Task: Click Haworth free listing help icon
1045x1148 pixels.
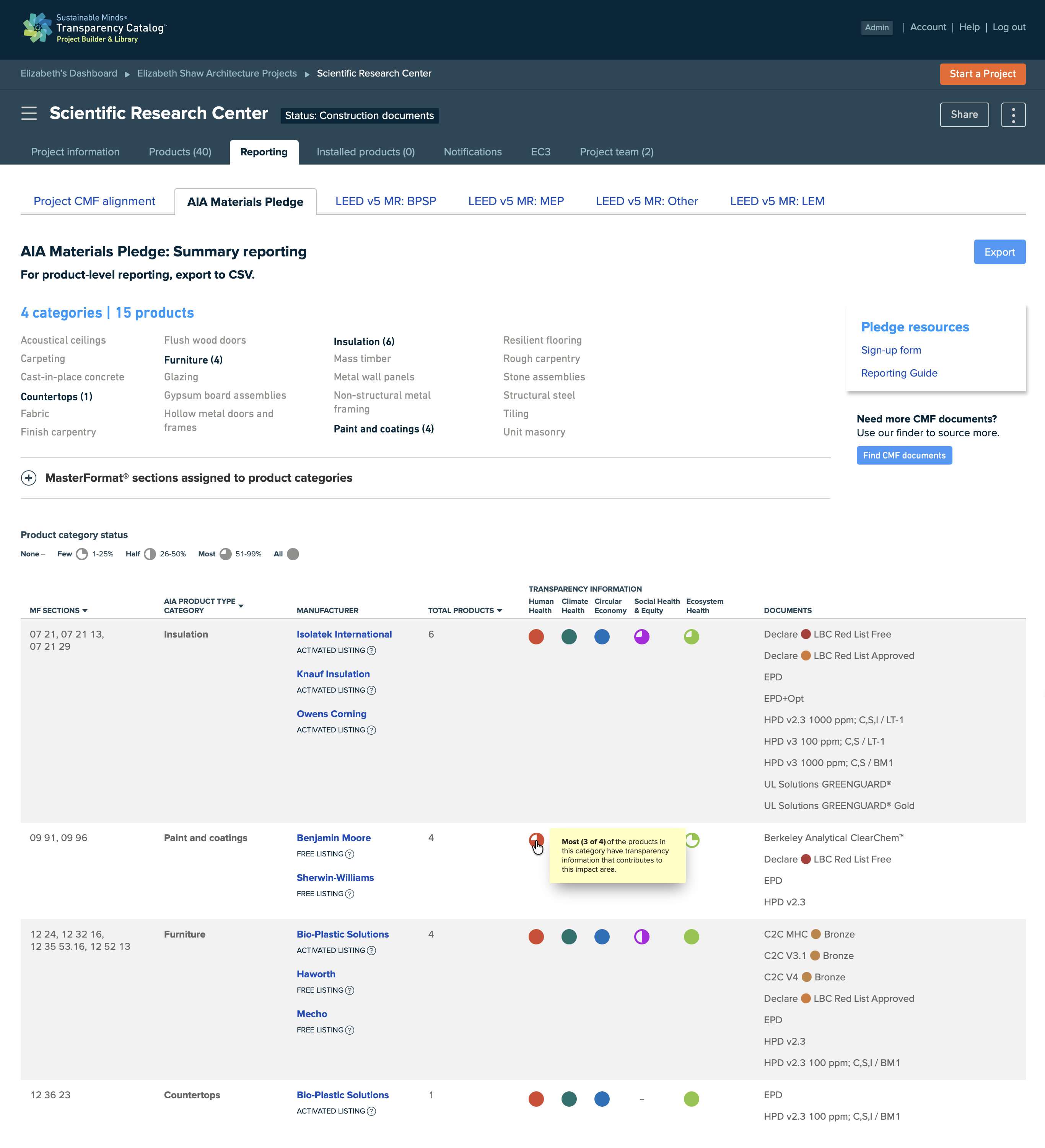Action: coord(350,990)
